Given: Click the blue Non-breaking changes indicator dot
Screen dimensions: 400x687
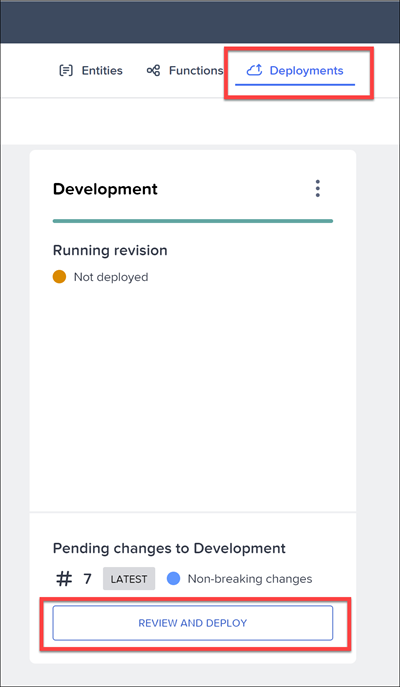Looking at the screenshot, I should [173, 579].
